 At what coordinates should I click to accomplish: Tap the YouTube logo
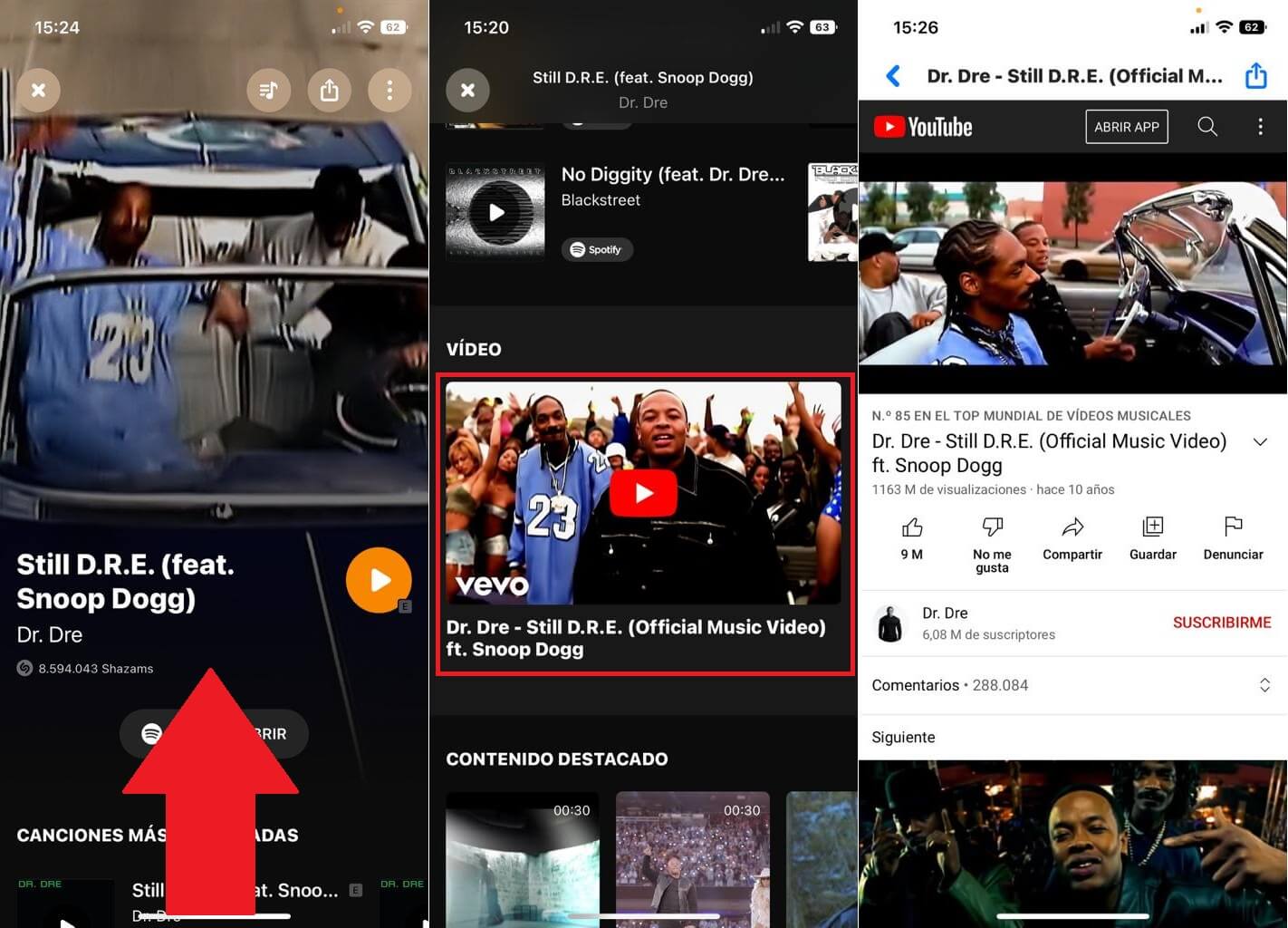(x=923, y=127)
